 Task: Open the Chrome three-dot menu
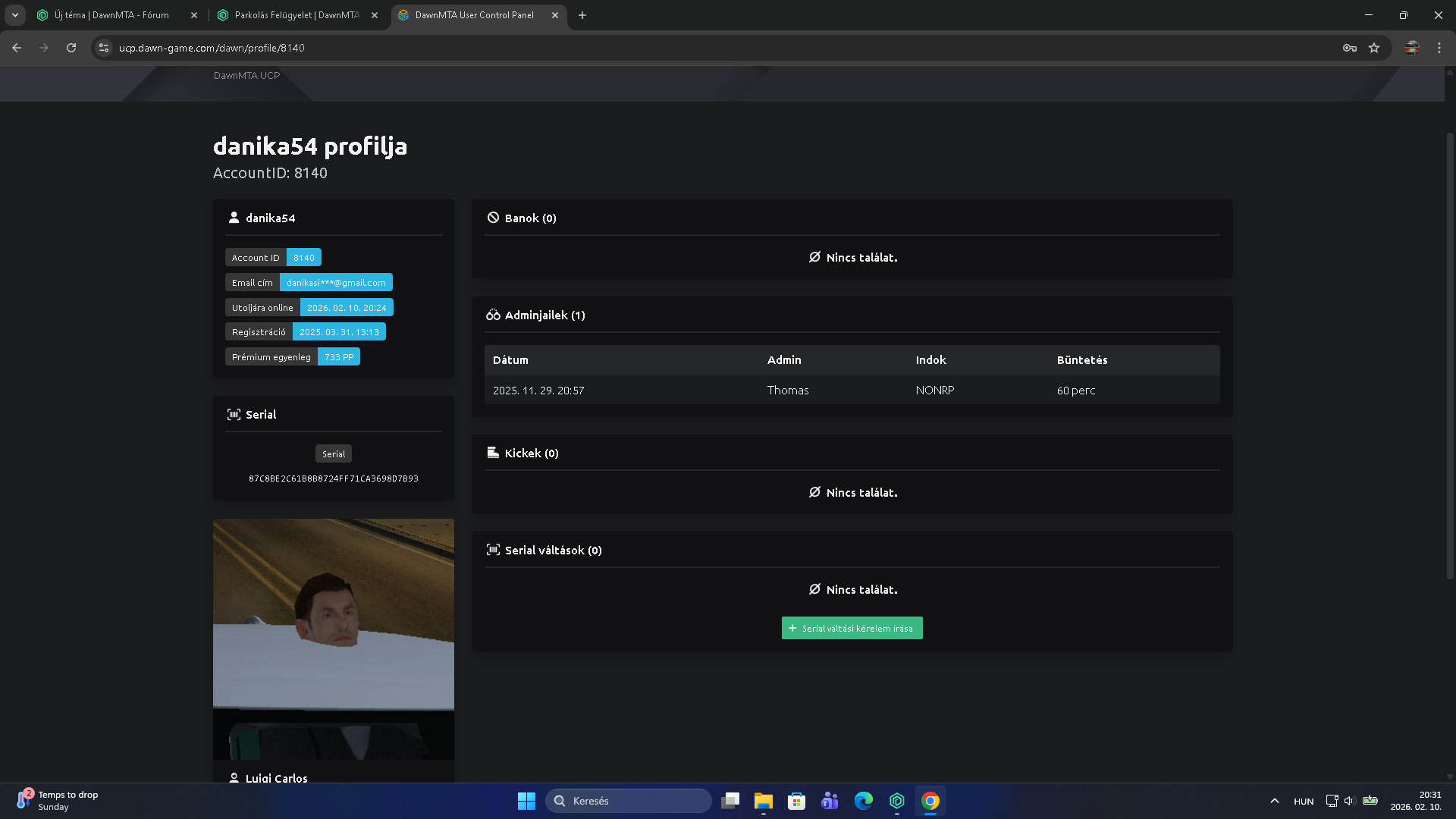coord(1439,48)
